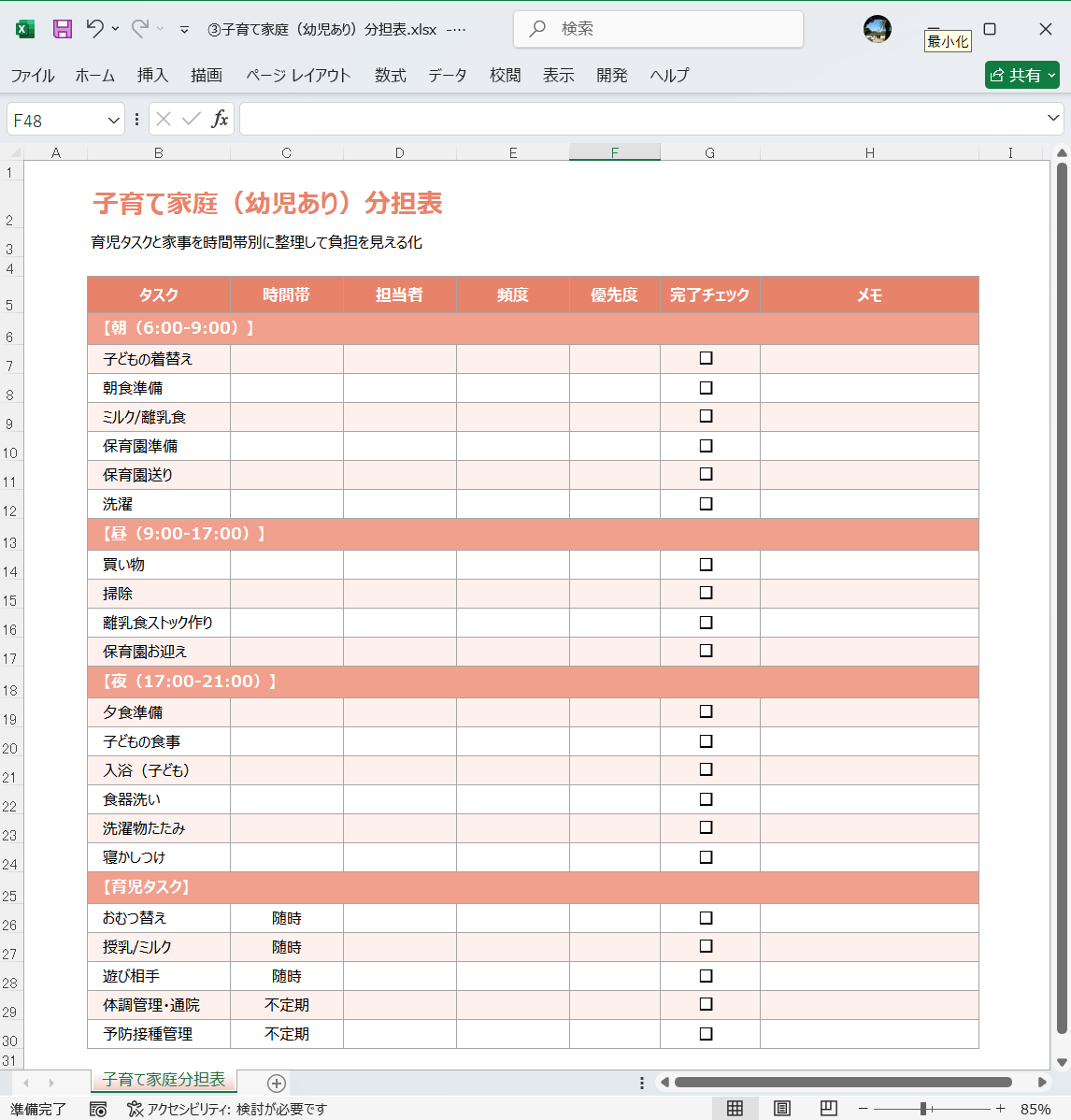The image size is (1071, 1120).
Task: Click the sheet tab scroll left arrow
Action: [26, 1083]
